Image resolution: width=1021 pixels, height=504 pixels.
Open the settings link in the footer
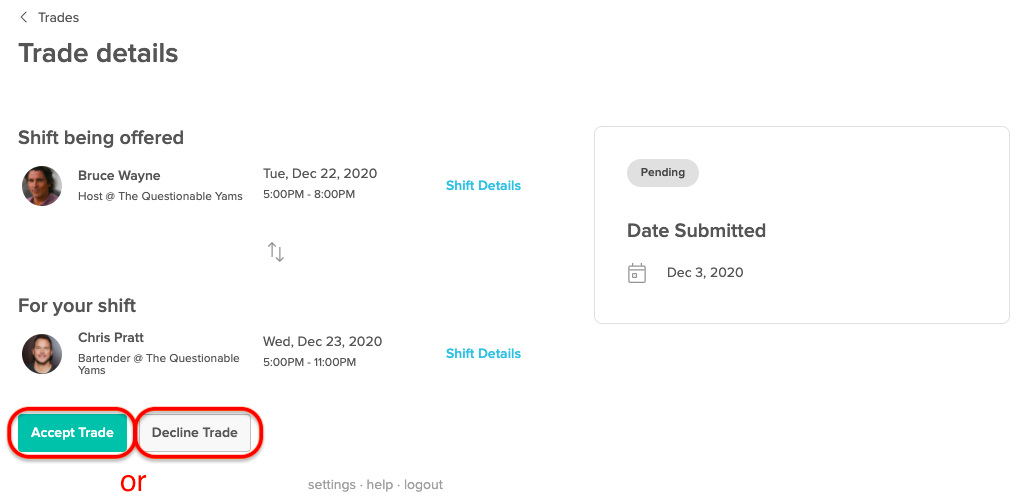331,485
